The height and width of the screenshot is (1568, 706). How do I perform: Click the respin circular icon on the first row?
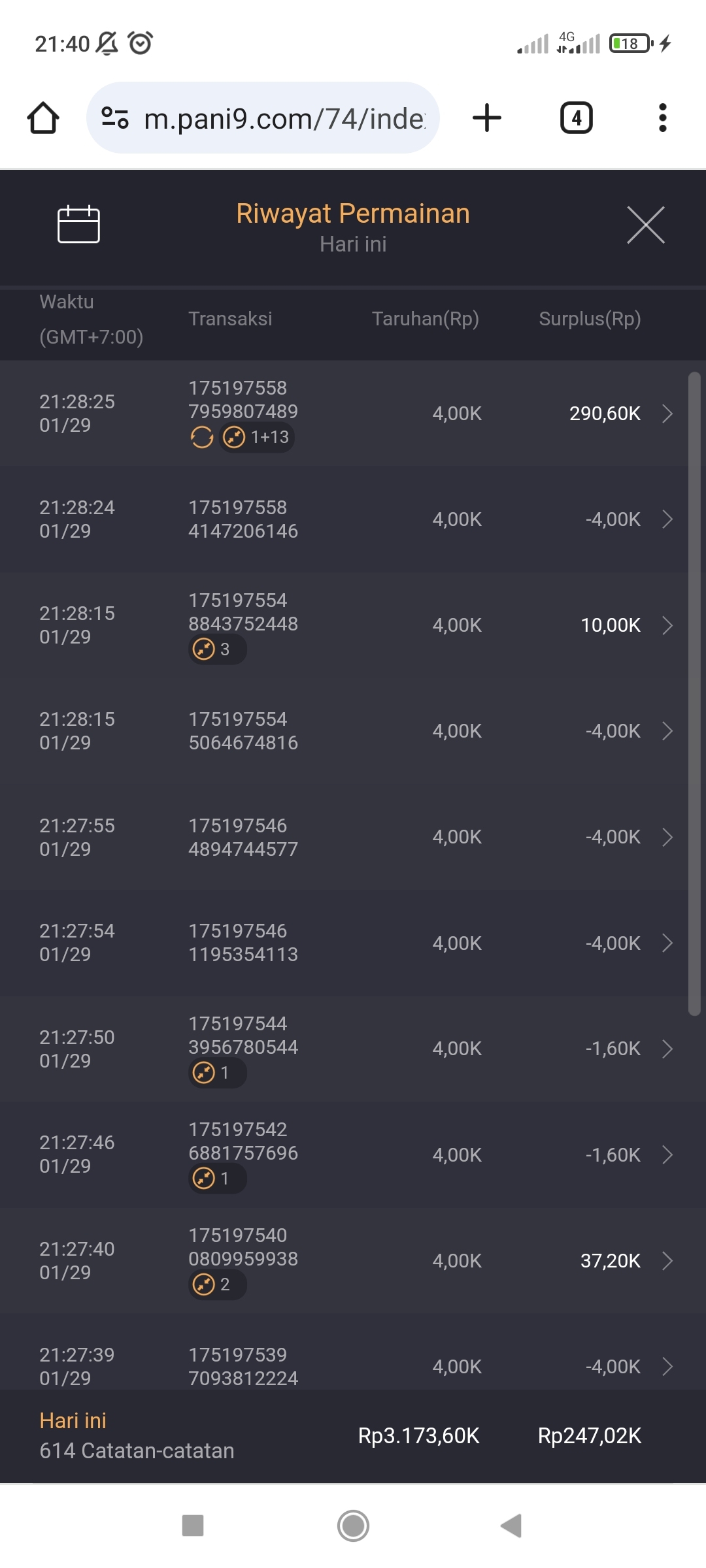[202, 437]
